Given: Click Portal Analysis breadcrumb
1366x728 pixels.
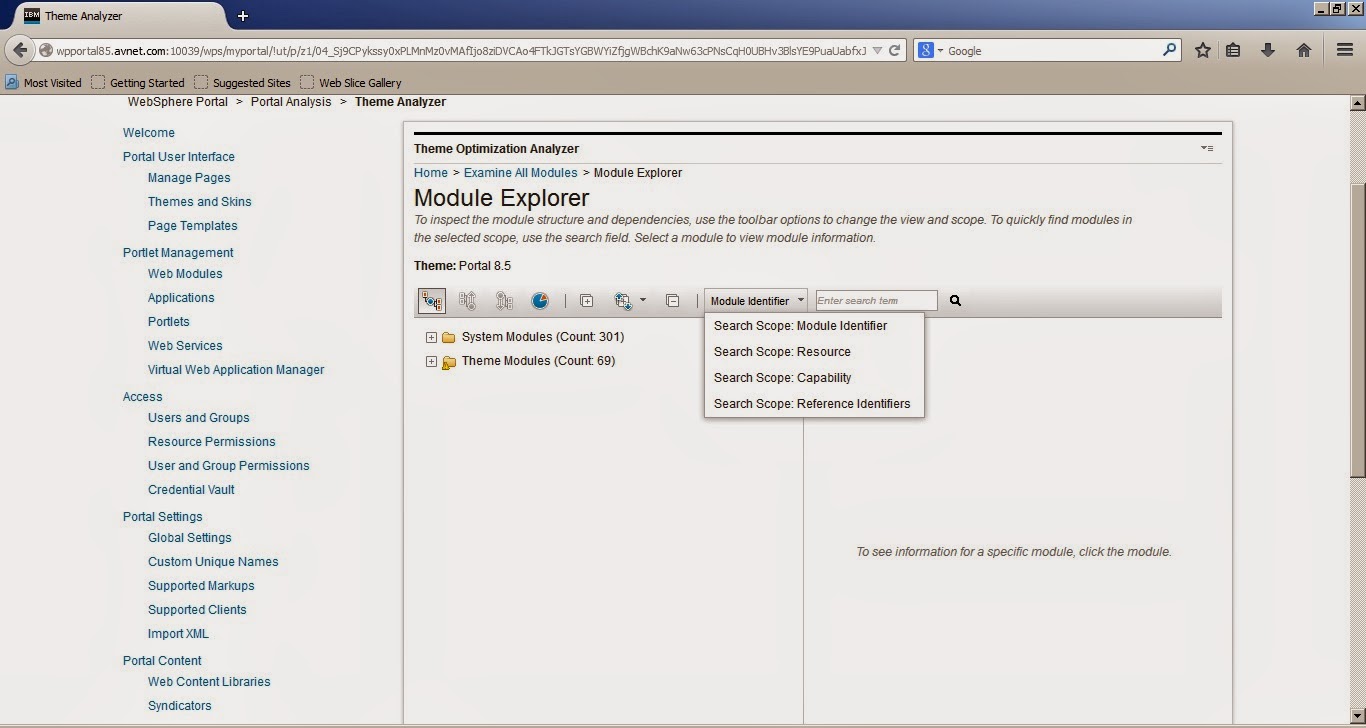Looking at the screenshot, I should pos(291,102).
